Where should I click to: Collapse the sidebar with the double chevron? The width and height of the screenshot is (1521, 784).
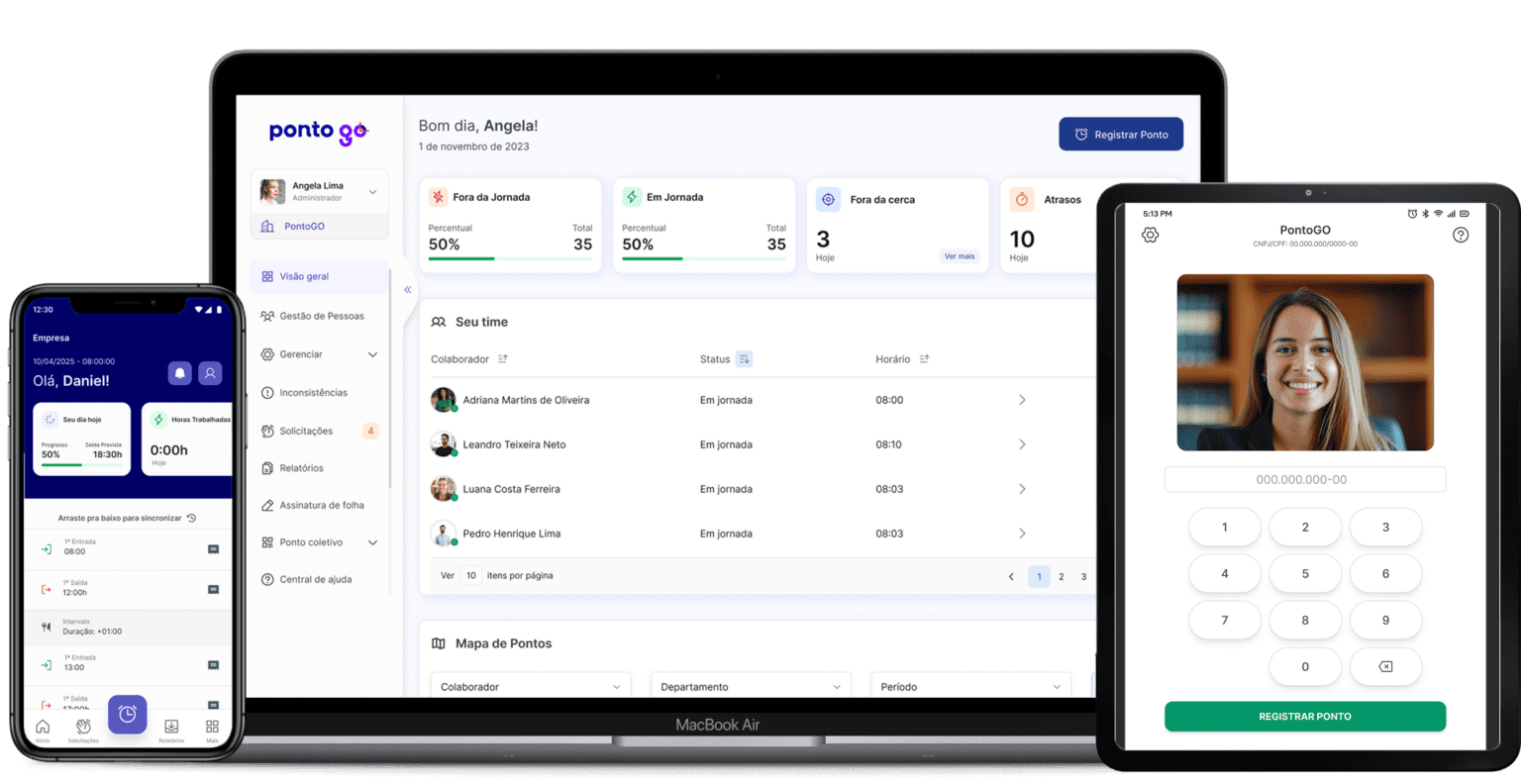[x=407, y=290]
